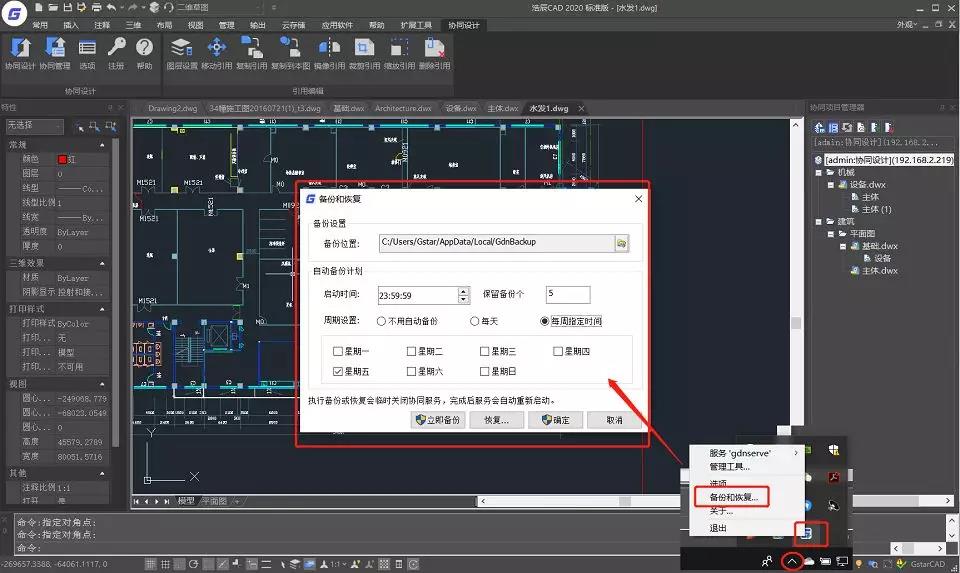The image size is (960, 573).
Task: Choose 备份和恢复... in the tray context menu
Action: [733, 496]
